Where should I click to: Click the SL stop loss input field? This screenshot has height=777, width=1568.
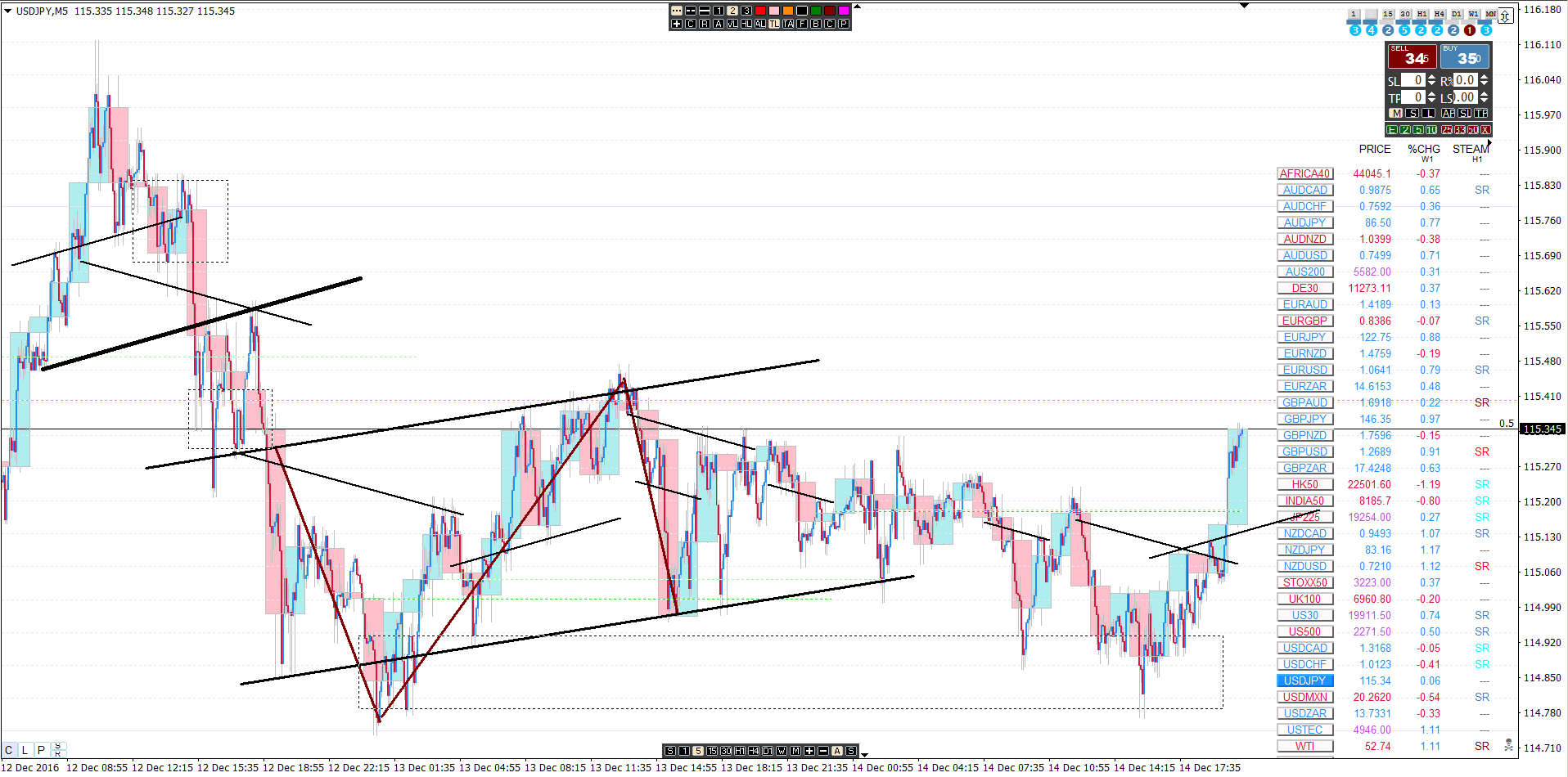coord(1413,80)
